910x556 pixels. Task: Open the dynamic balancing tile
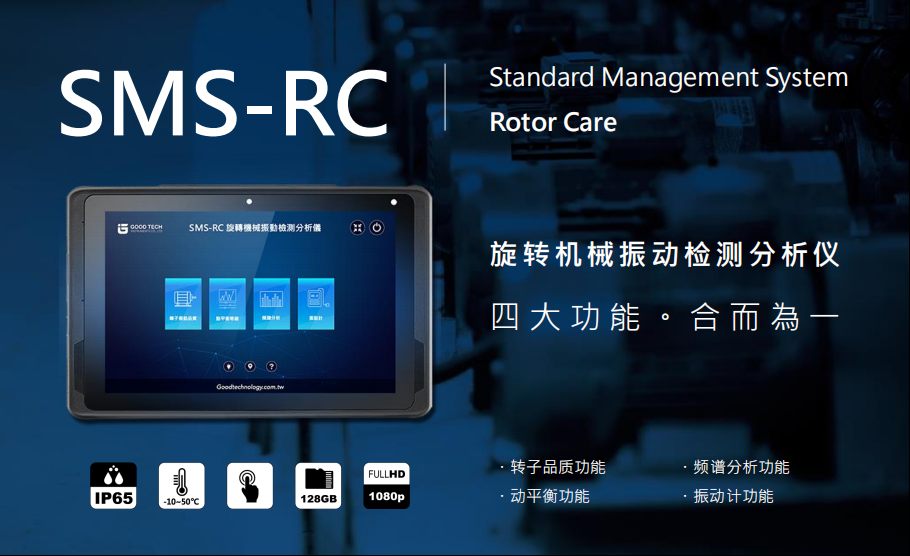[228, 304]
